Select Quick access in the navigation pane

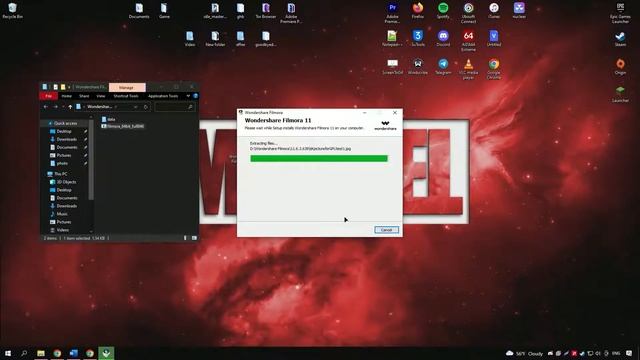click(x=65, y=123)
